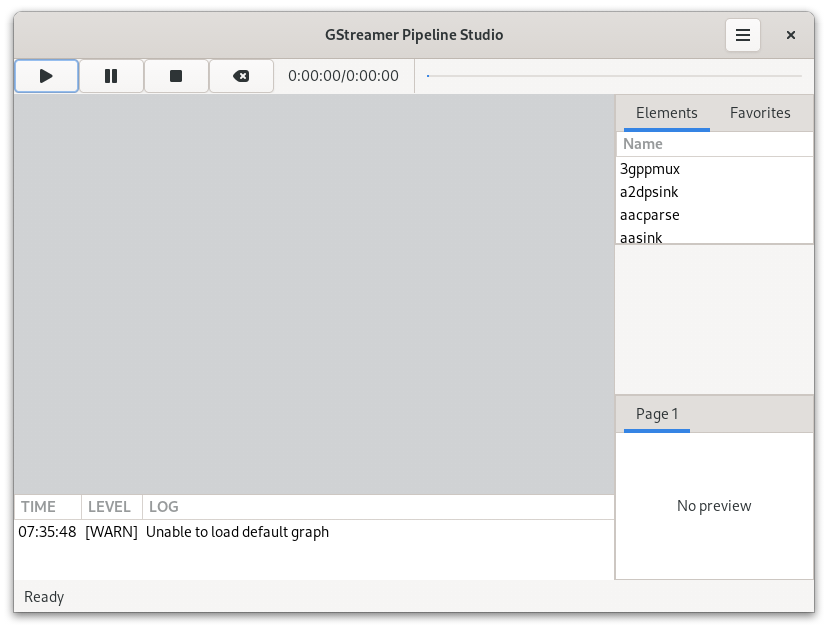The width and height of the screenshot is (828, 629).
Task: Stop the pipeline with the square button
Action: tap(176, 76)
